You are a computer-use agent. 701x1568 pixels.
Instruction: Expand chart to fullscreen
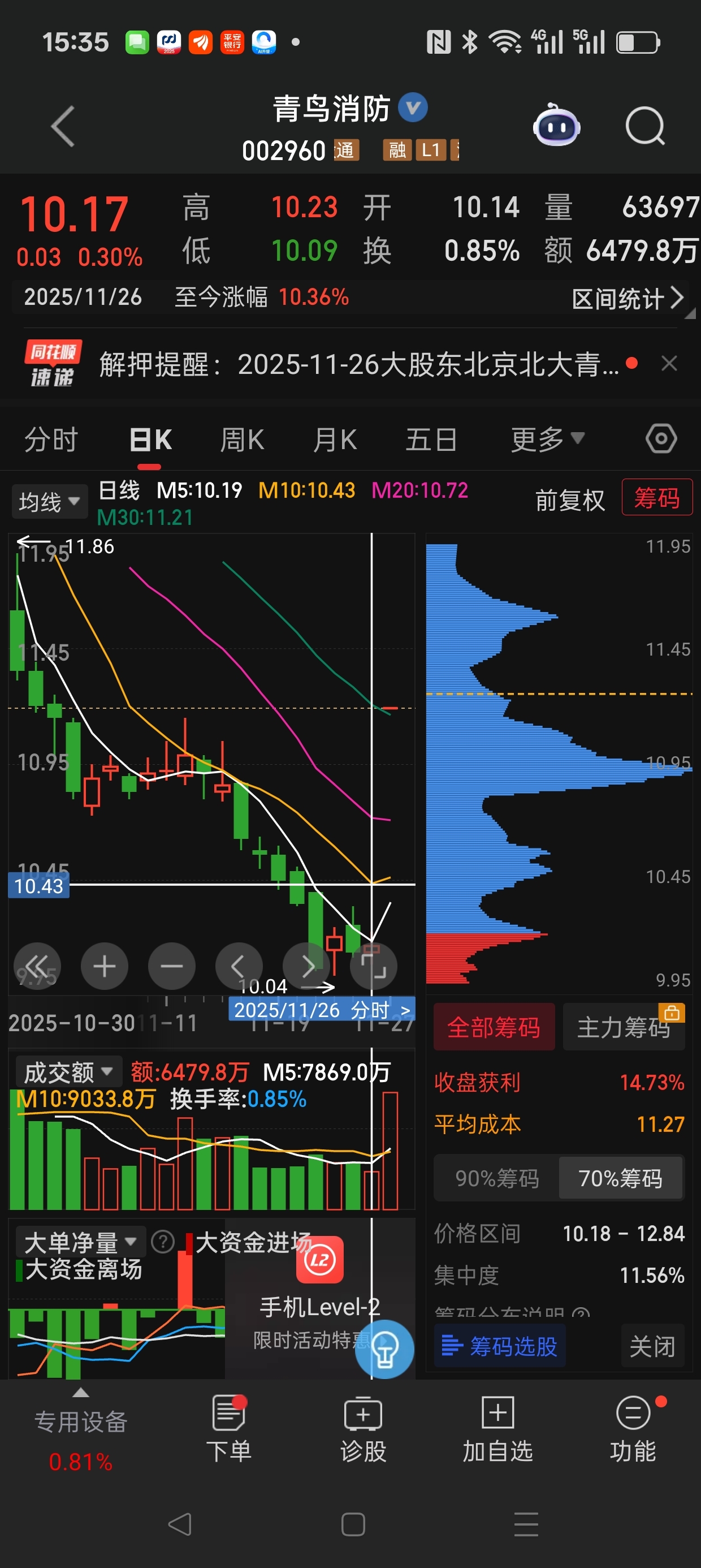373,966
